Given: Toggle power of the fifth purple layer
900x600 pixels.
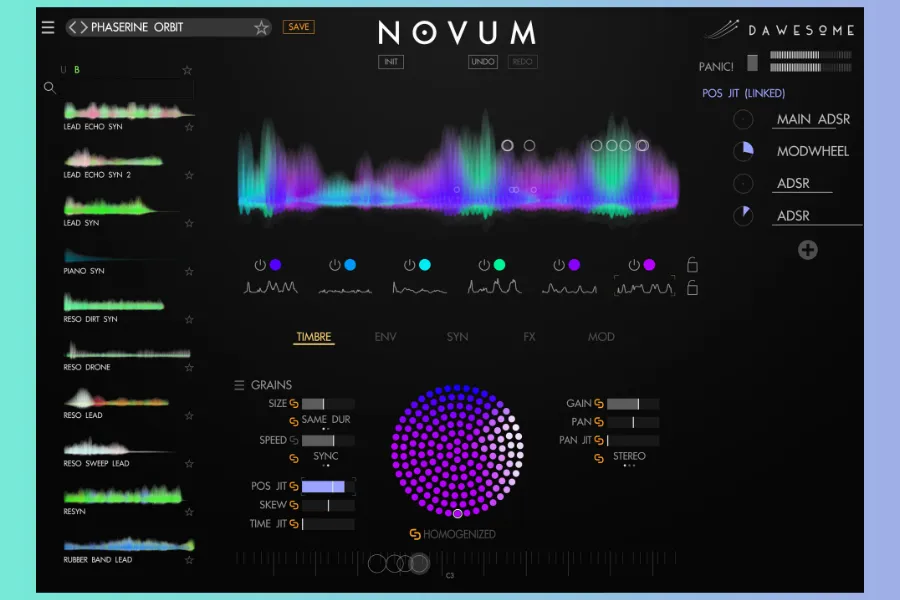Looking at the screenshot, I should click(558, 265).
